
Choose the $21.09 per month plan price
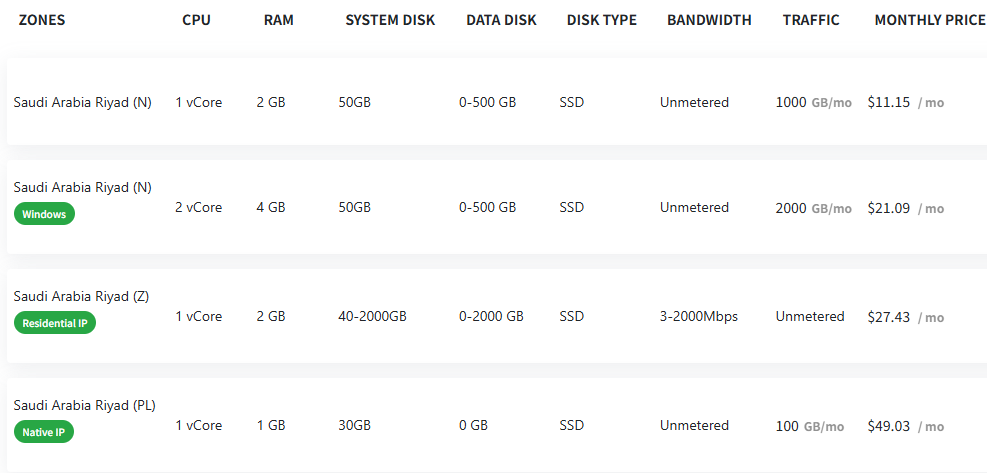(x=889, y=208)
